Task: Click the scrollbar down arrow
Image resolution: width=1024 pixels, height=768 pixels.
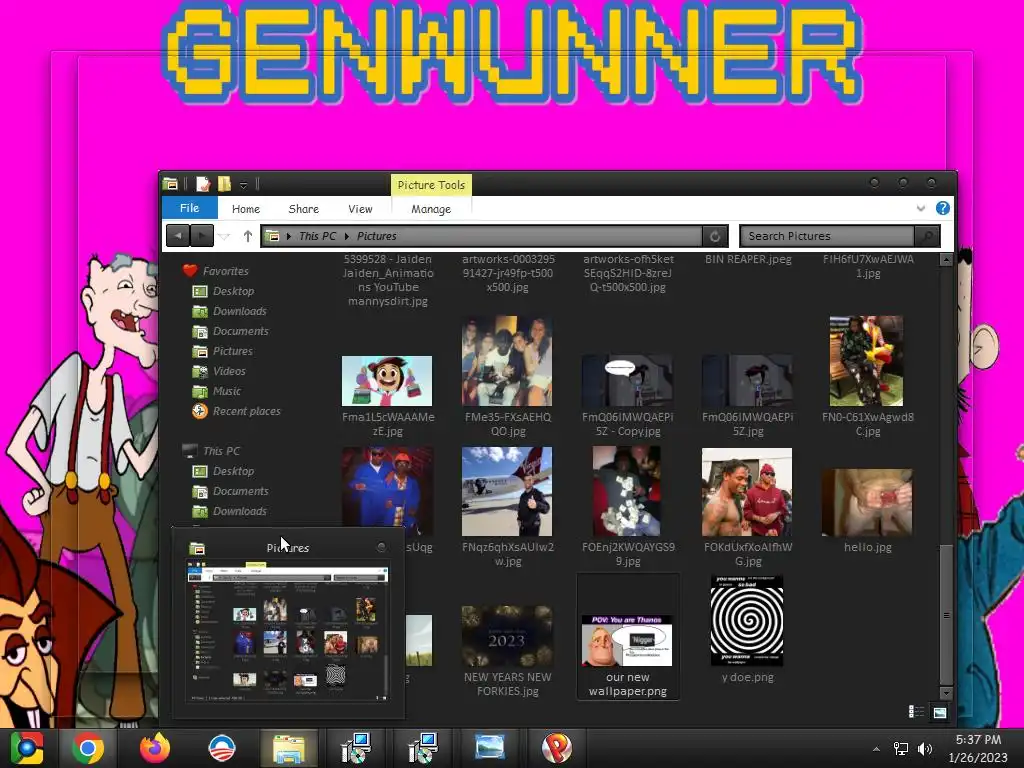Action: [x=946, y=694]
